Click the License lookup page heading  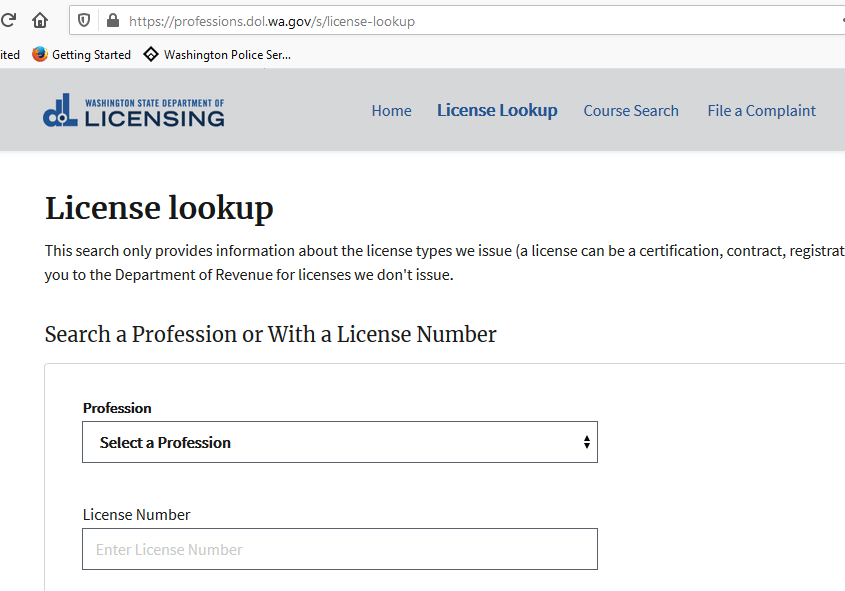tap(159, 208)
